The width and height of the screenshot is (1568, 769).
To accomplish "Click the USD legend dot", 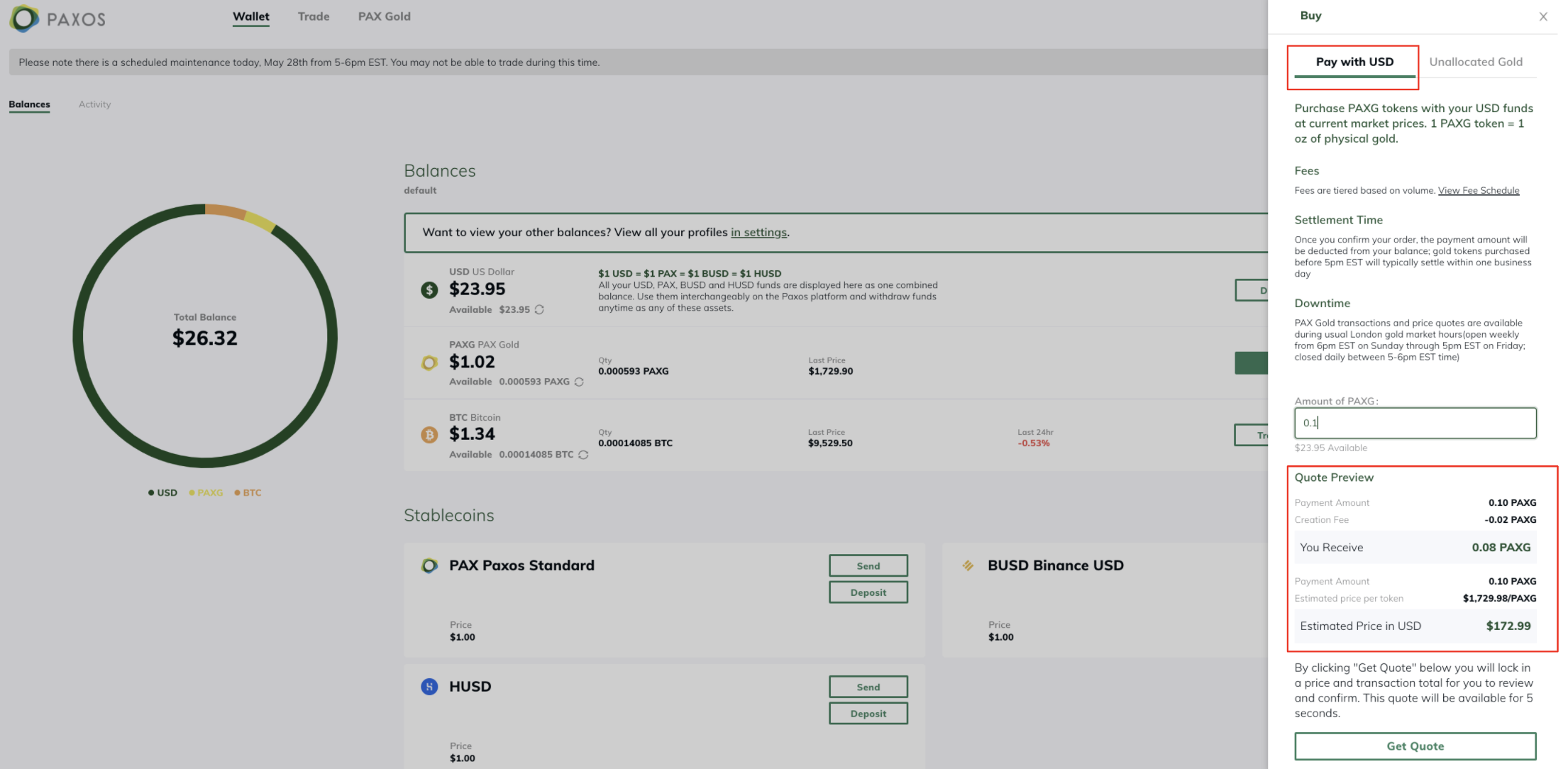I will (151, 493).
